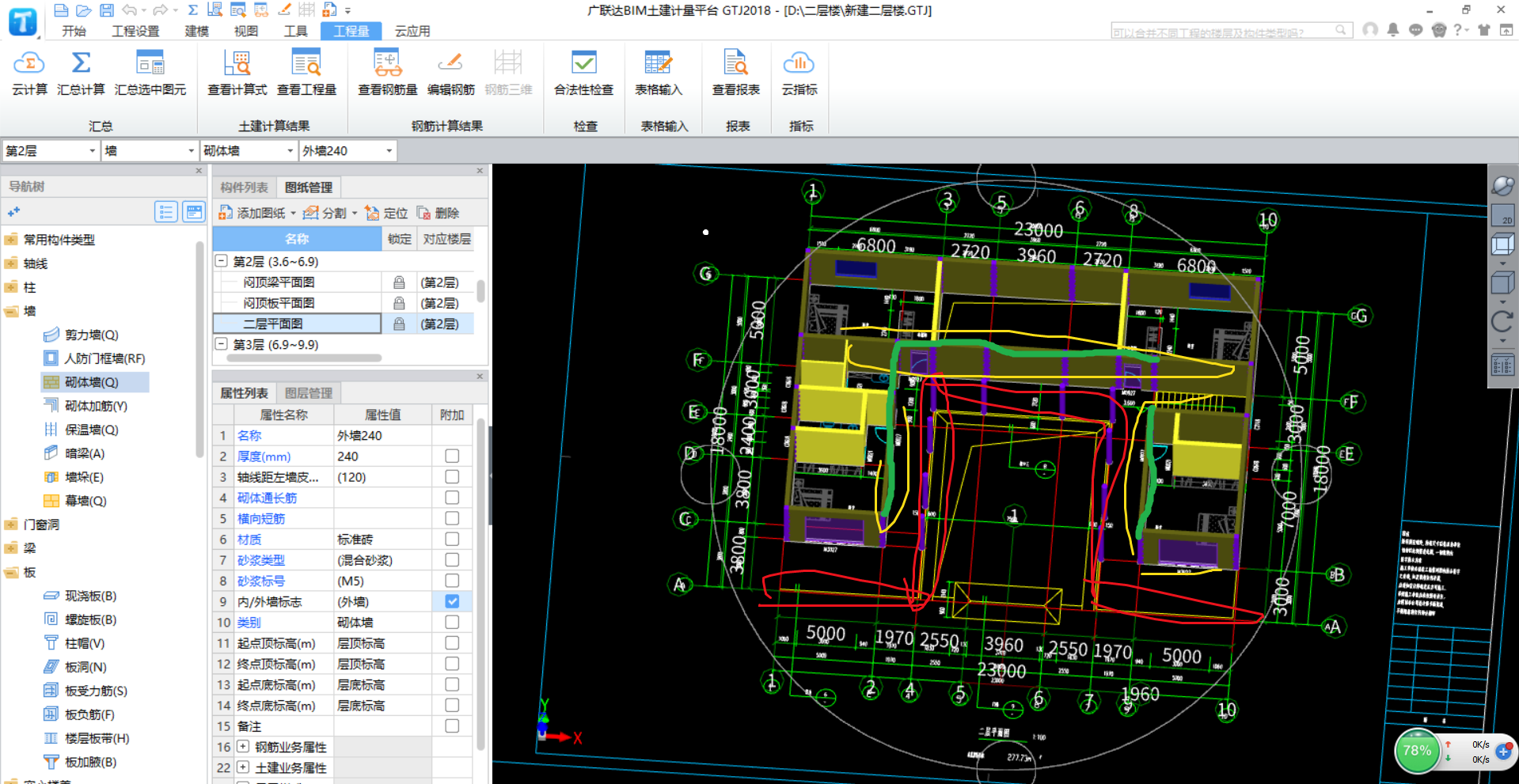Open the 开始 ribbon tab
Image resolution: width=1519 pixels, height=784 pixels.
[74, 31]
